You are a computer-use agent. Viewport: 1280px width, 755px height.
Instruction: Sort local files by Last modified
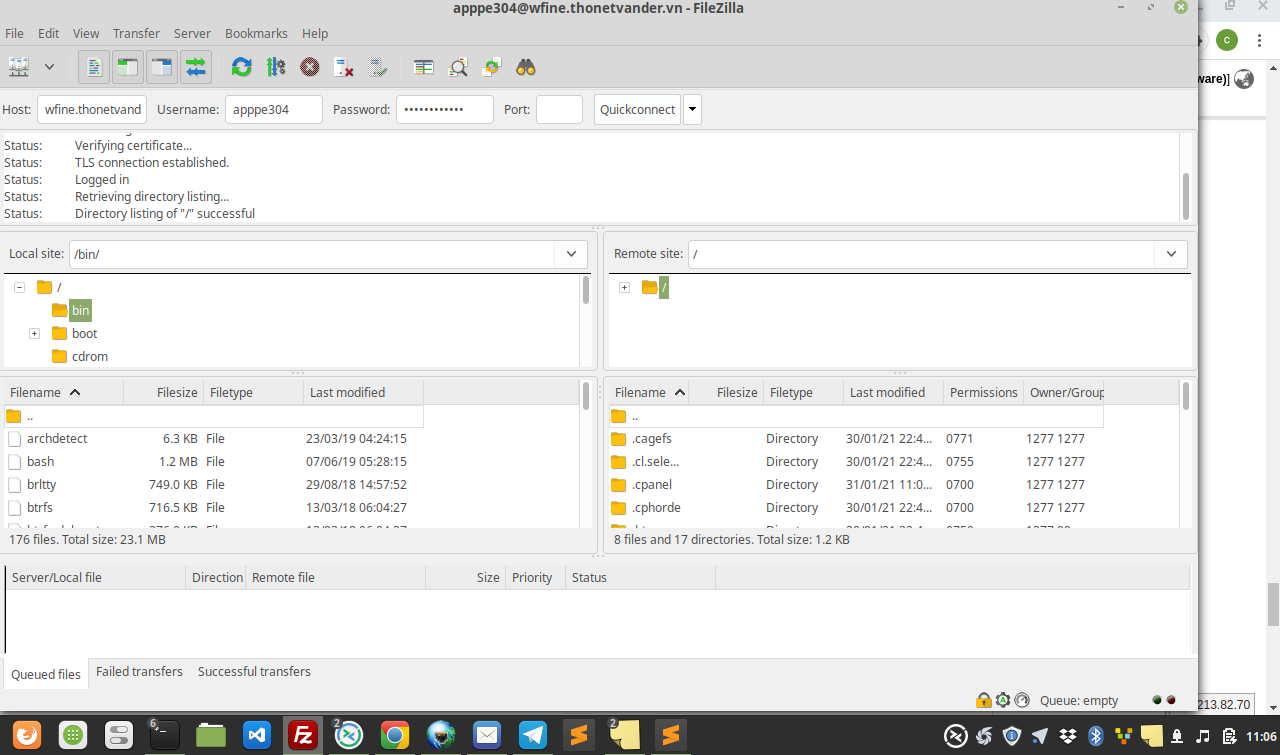click(x=364, y=392)
